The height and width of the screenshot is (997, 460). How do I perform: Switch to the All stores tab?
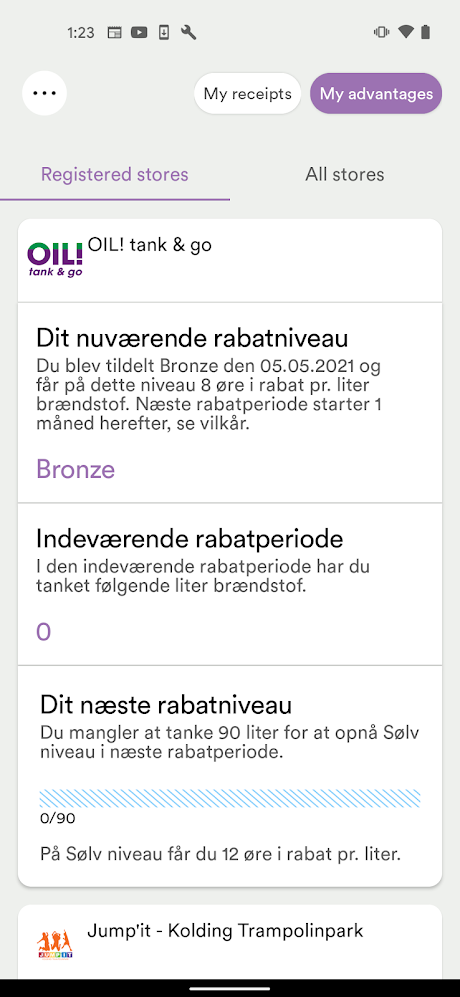click(x=345, y=174)
